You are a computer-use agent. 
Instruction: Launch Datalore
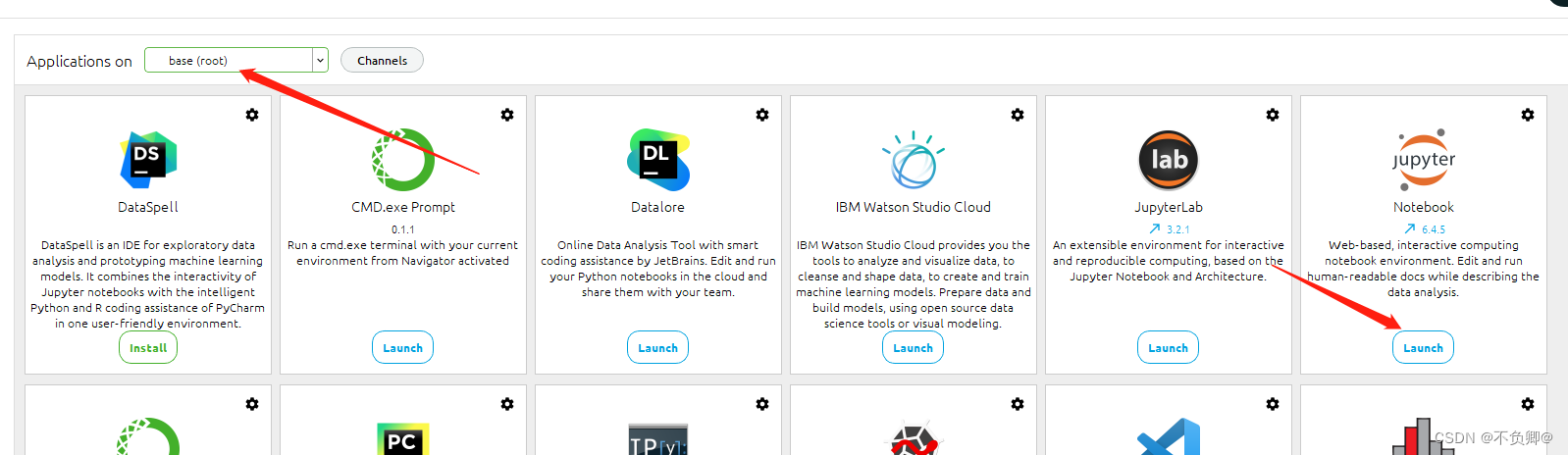tap(657, 347)
